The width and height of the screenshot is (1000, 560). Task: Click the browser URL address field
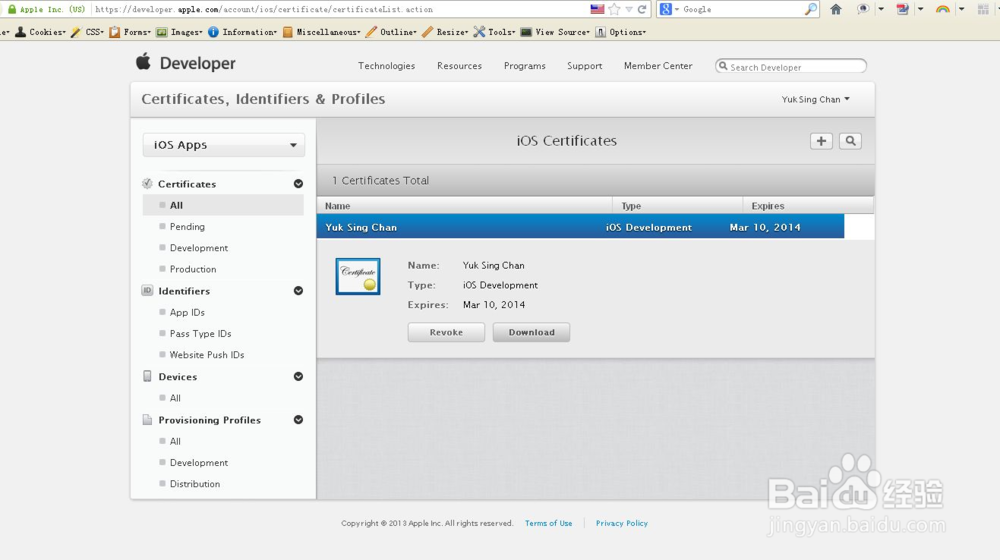point(341,9)
